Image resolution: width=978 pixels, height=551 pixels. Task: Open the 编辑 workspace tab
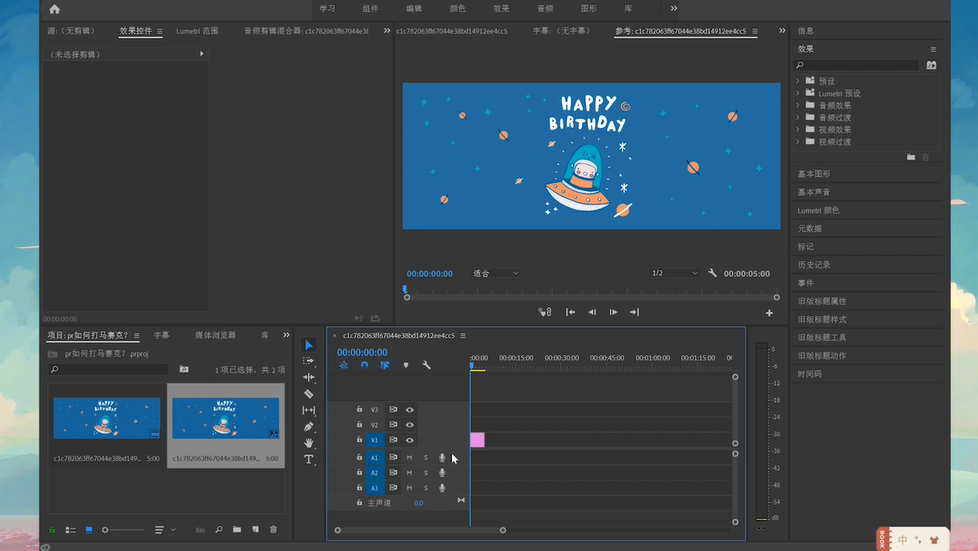click(x=414, y=9)
